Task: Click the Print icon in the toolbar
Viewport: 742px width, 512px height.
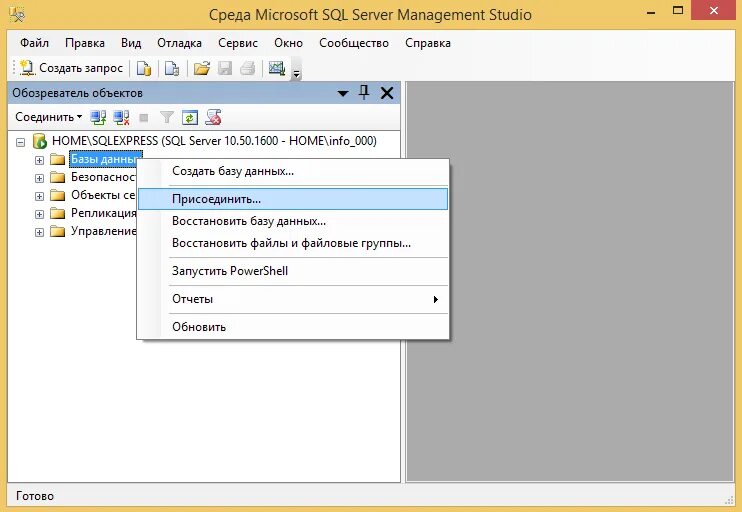Action: coord(247,68)
